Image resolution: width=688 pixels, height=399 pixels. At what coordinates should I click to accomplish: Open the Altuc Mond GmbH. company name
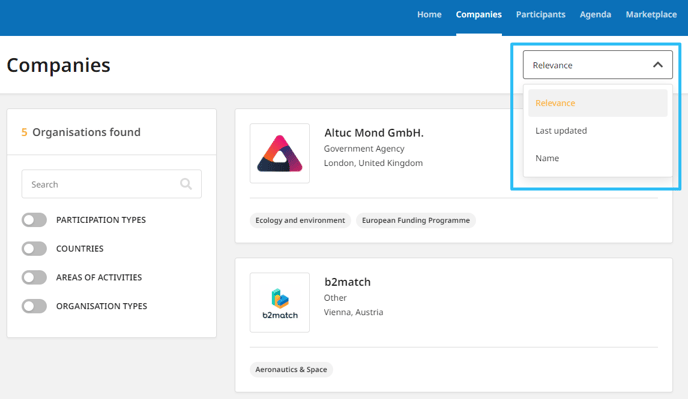point(374,133)
